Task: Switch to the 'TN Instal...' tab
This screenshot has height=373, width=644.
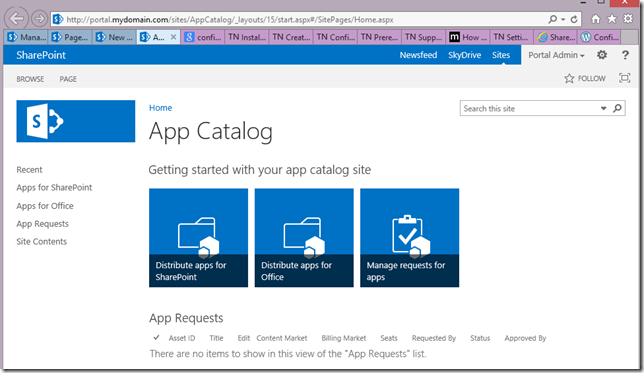Action: pyautogui.click(x=247, y=37)
